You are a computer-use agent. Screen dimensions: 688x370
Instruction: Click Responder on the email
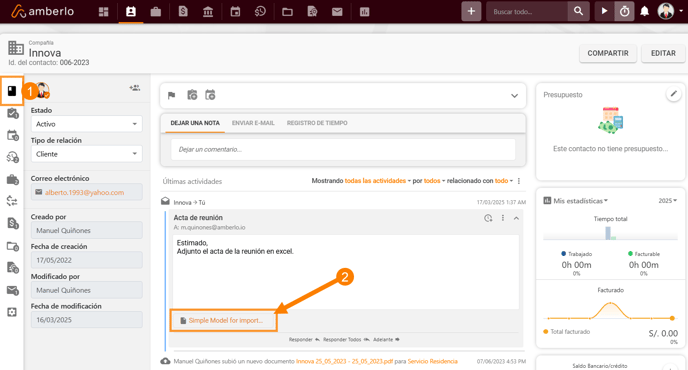click(x=304, y=339)
